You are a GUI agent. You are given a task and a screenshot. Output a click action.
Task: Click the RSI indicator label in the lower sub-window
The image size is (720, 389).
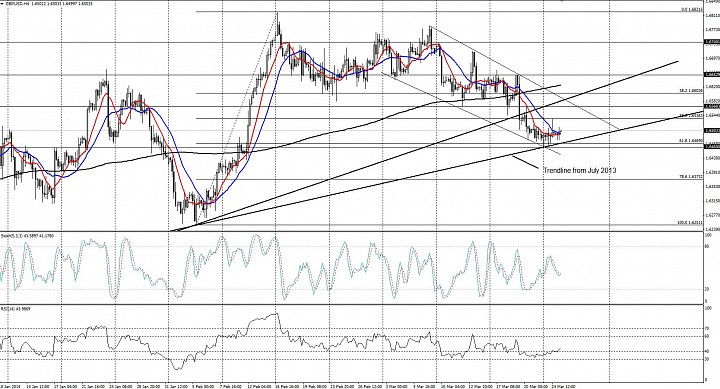click(16, 309)
